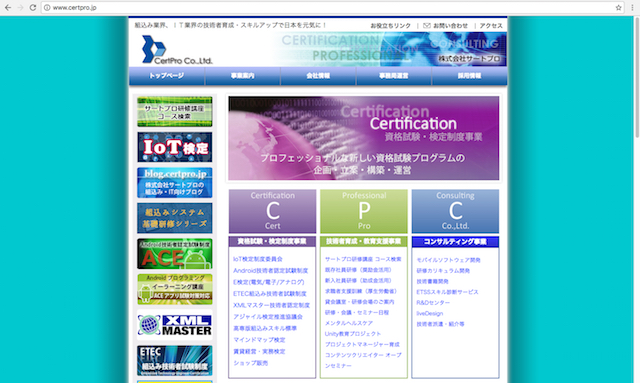This screenshot has width=640, height=383.
Task: Open the ACE Android certification banner
Action: 175,254
